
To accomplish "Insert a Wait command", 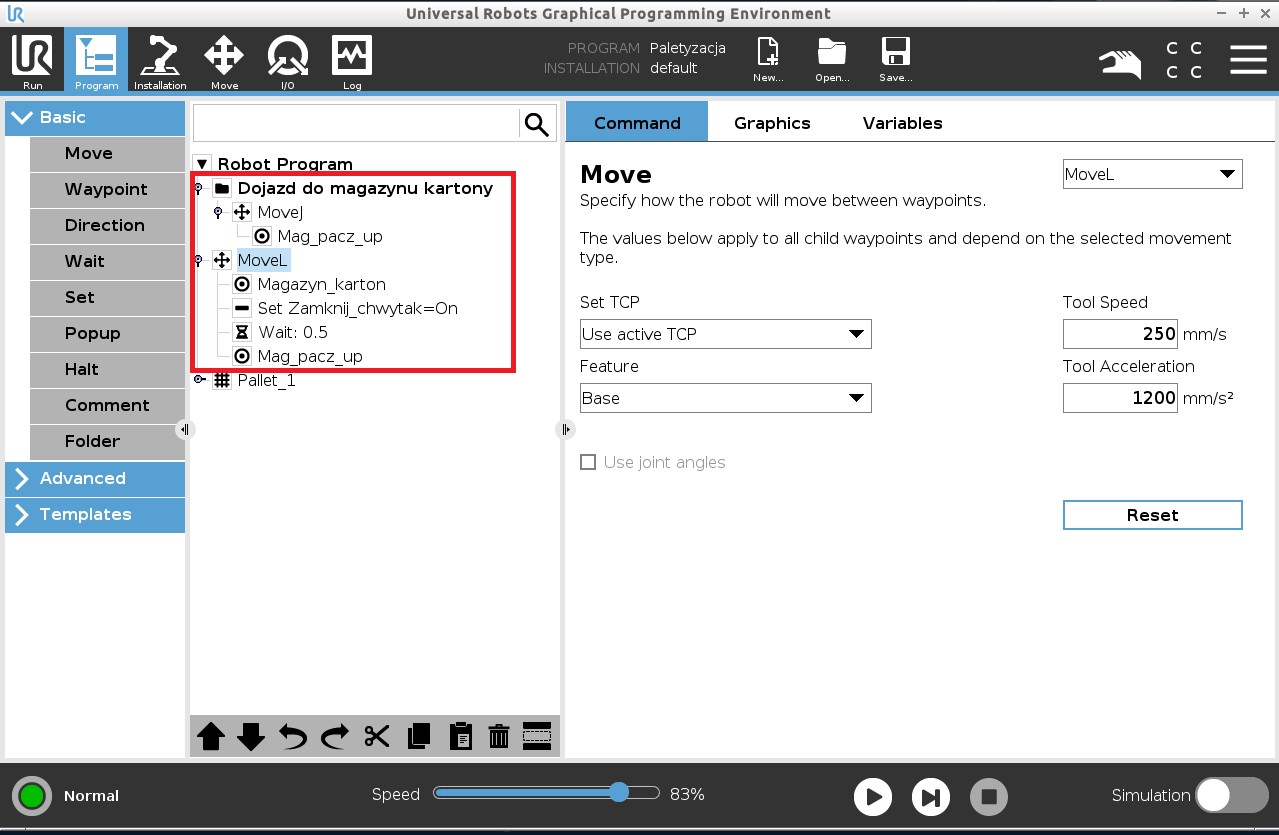I will click(107, 261).
